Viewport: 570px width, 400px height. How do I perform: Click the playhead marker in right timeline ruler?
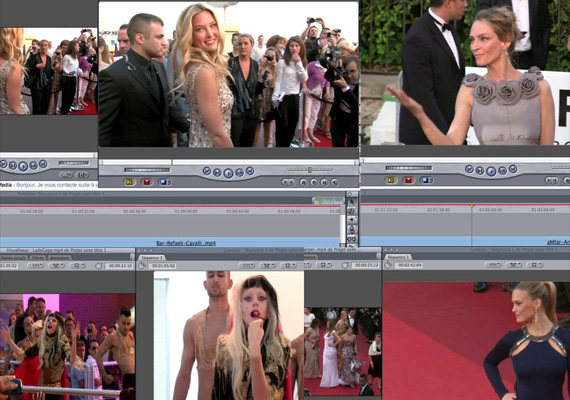click(472, 206)
